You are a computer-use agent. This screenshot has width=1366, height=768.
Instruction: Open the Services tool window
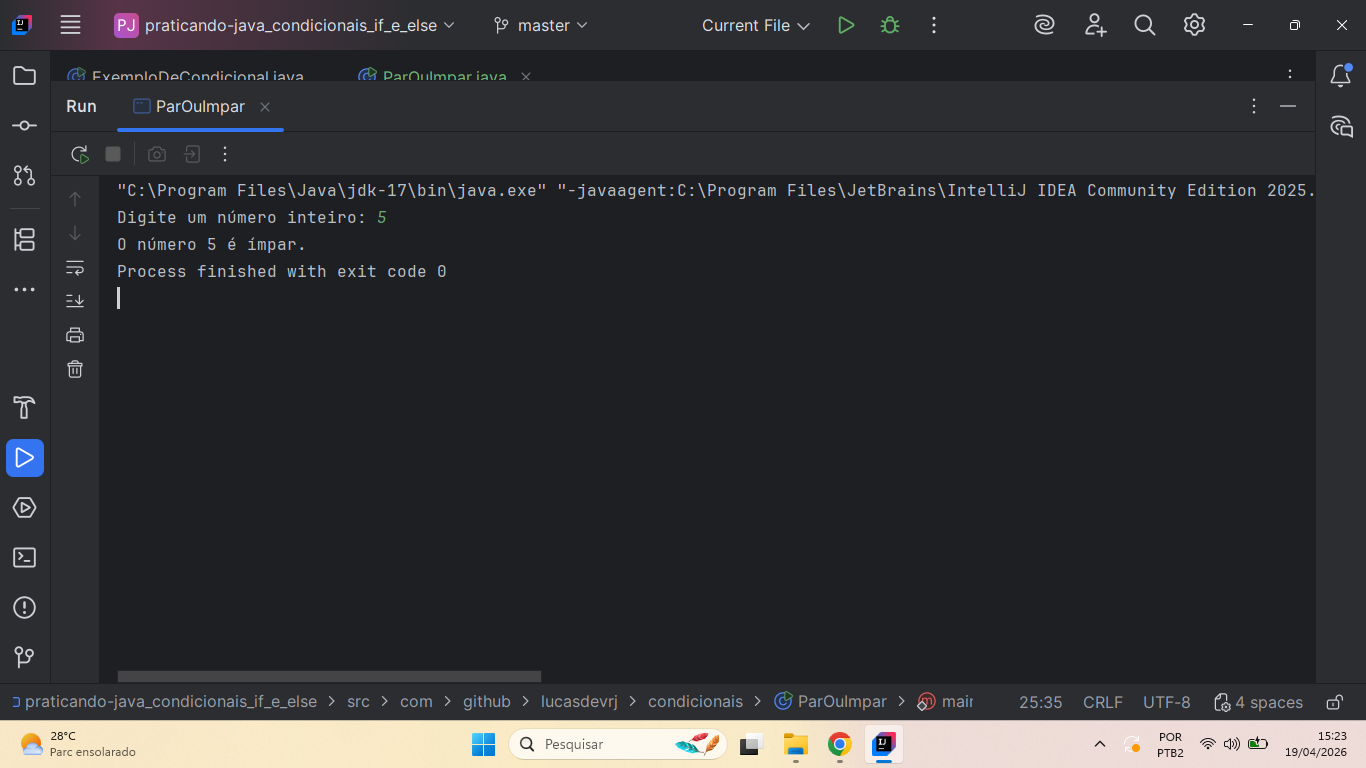tap(25, 508)
